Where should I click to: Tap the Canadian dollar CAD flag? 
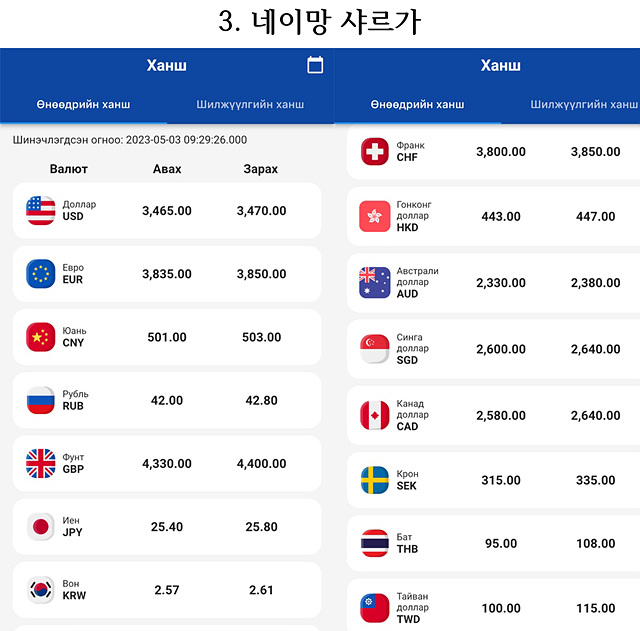[x=374, y=415]
